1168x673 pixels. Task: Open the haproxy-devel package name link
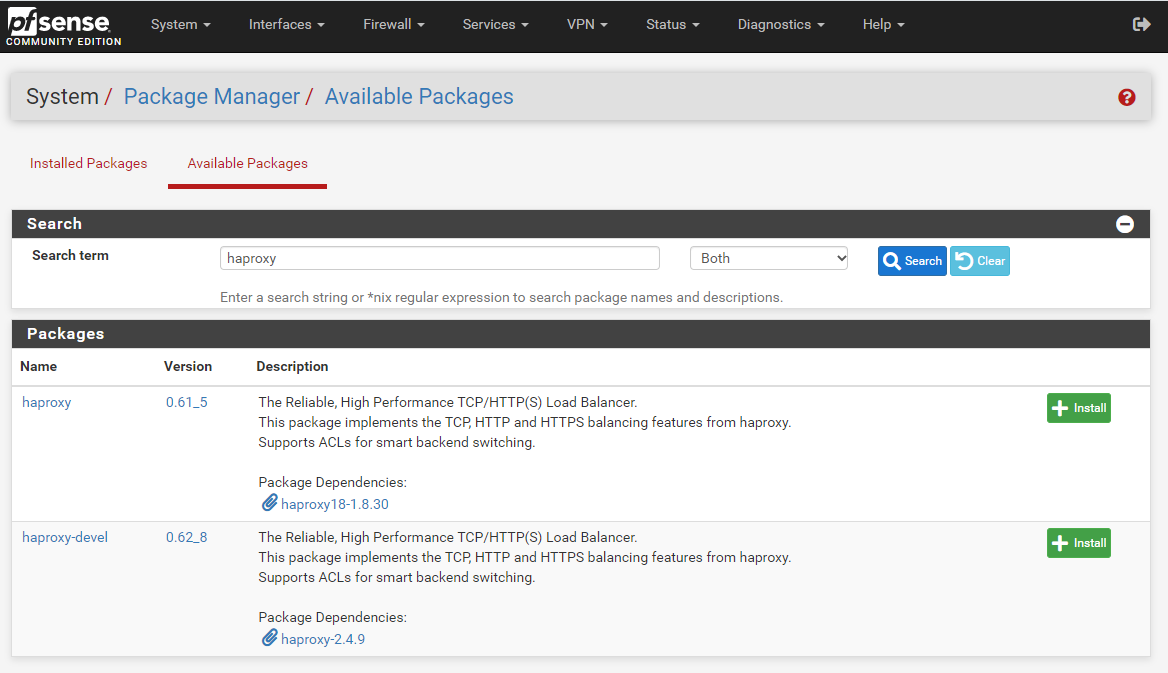pyautogui.click(x=65, y=537)
